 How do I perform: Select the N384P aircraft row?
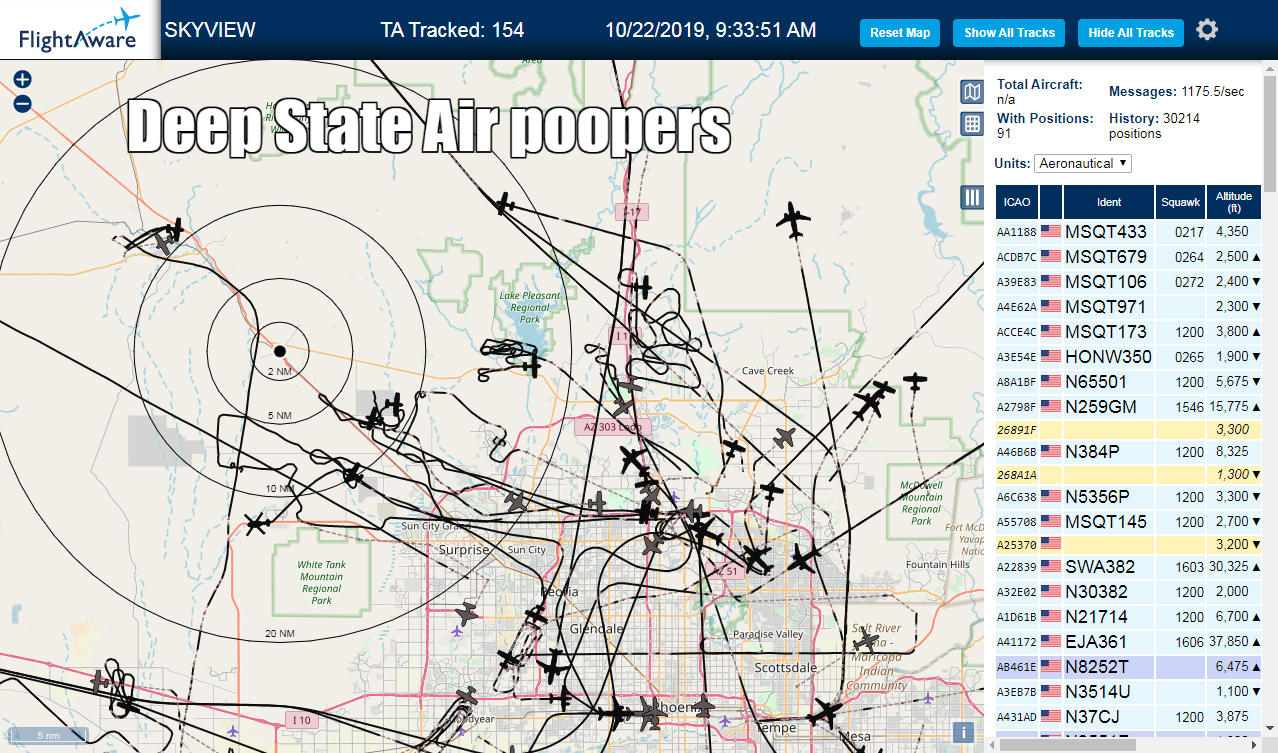(1128, 452)
